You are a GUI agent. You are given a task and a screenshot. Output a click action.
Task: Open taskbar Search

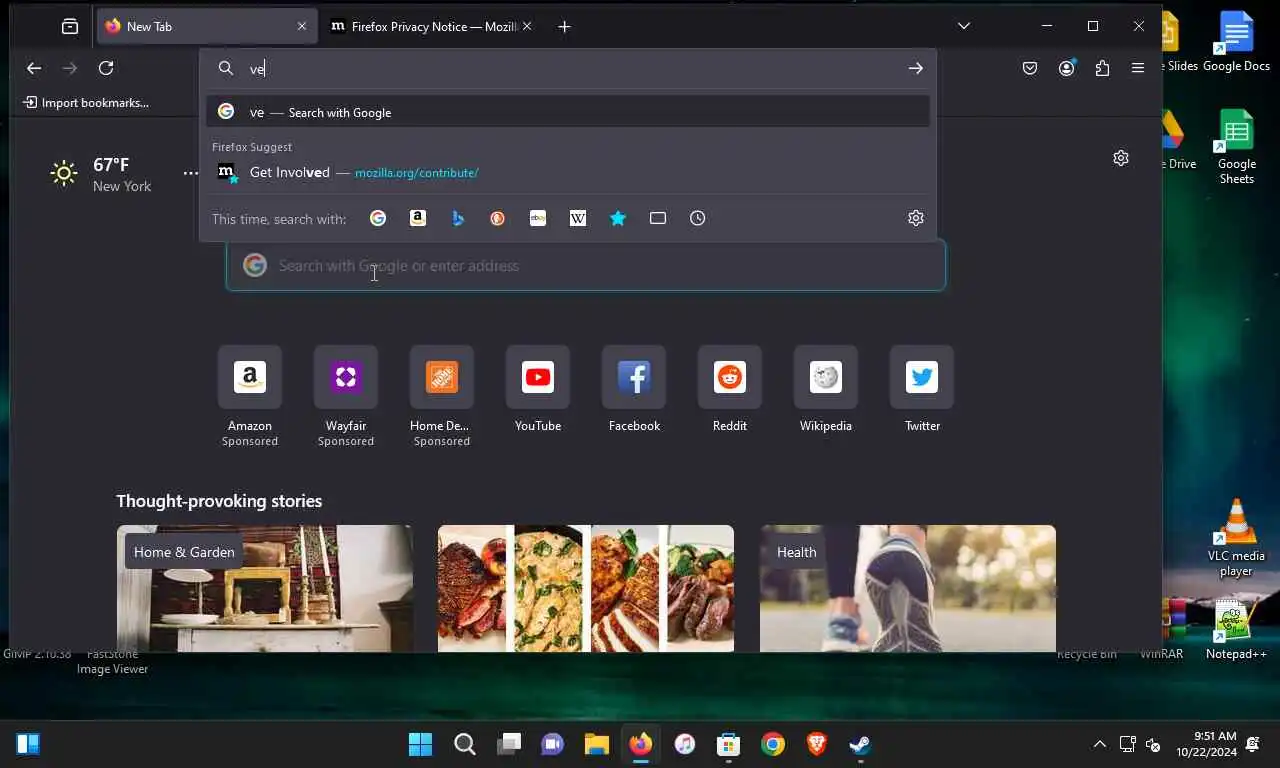pos(465,744)
